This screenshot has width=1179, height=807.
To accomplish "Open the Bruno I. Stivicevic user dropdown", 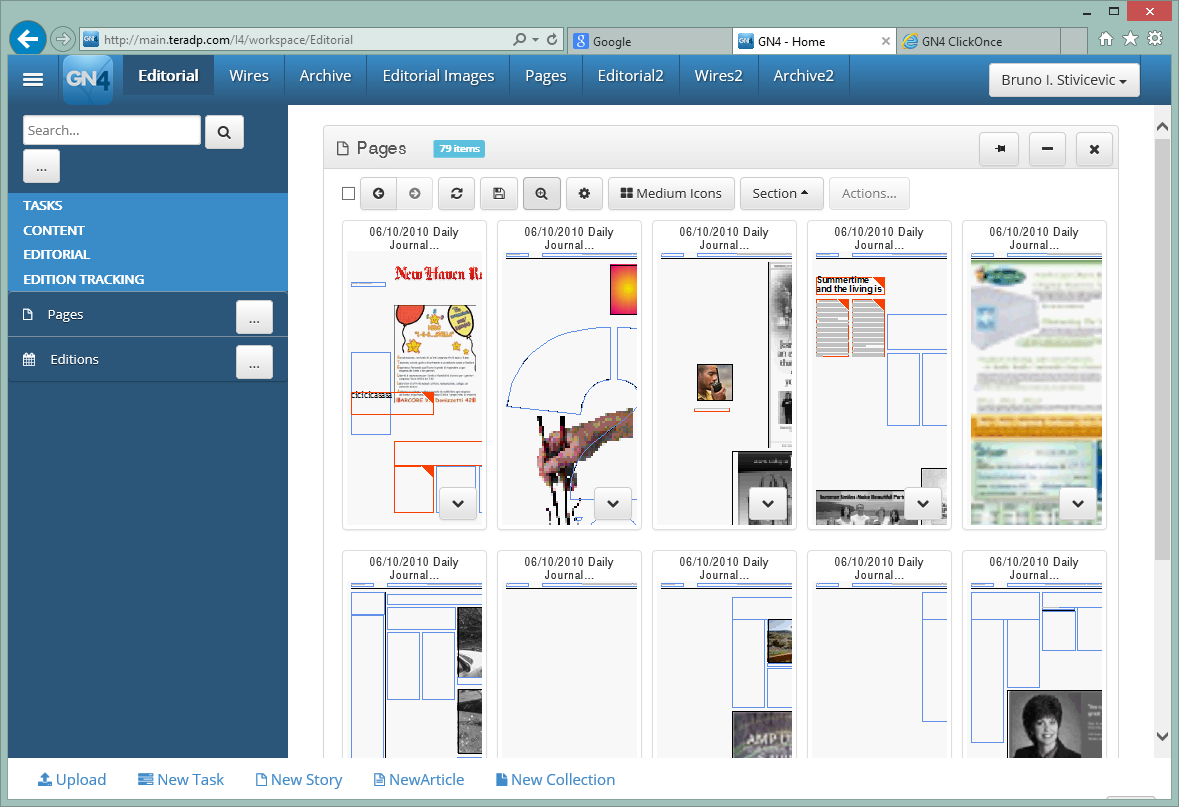I will click(x=1064, y=80).
